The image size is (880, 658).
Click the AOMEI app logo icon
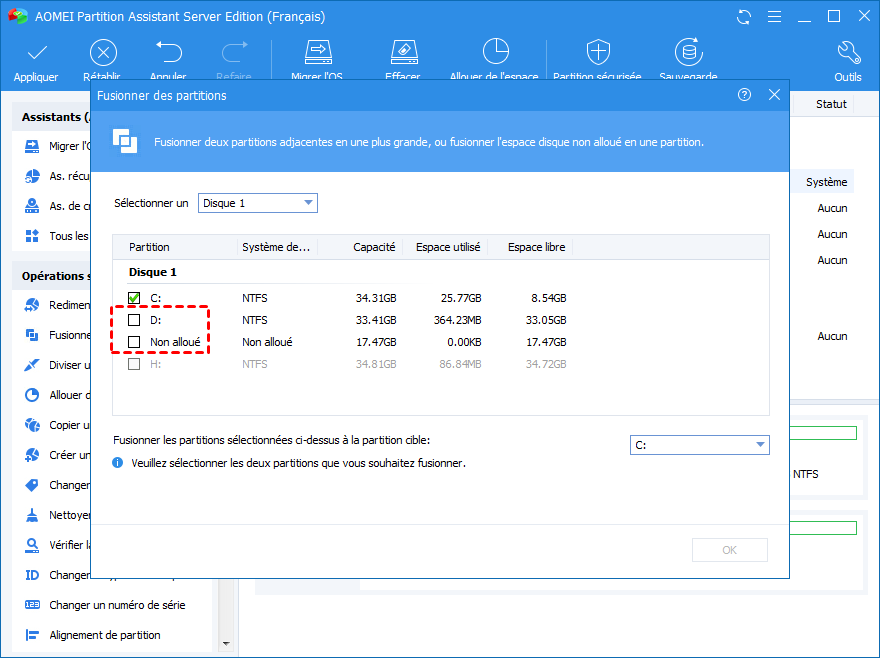[x=18, y=16]
